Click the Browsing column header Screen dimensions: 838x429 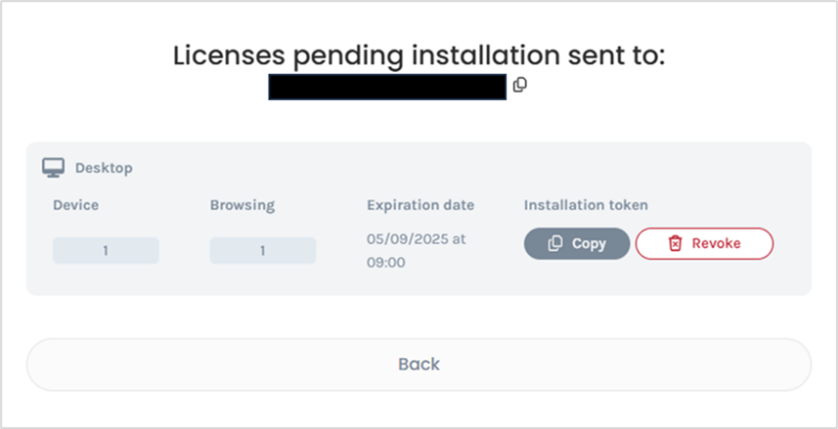(x=242, y=205)
